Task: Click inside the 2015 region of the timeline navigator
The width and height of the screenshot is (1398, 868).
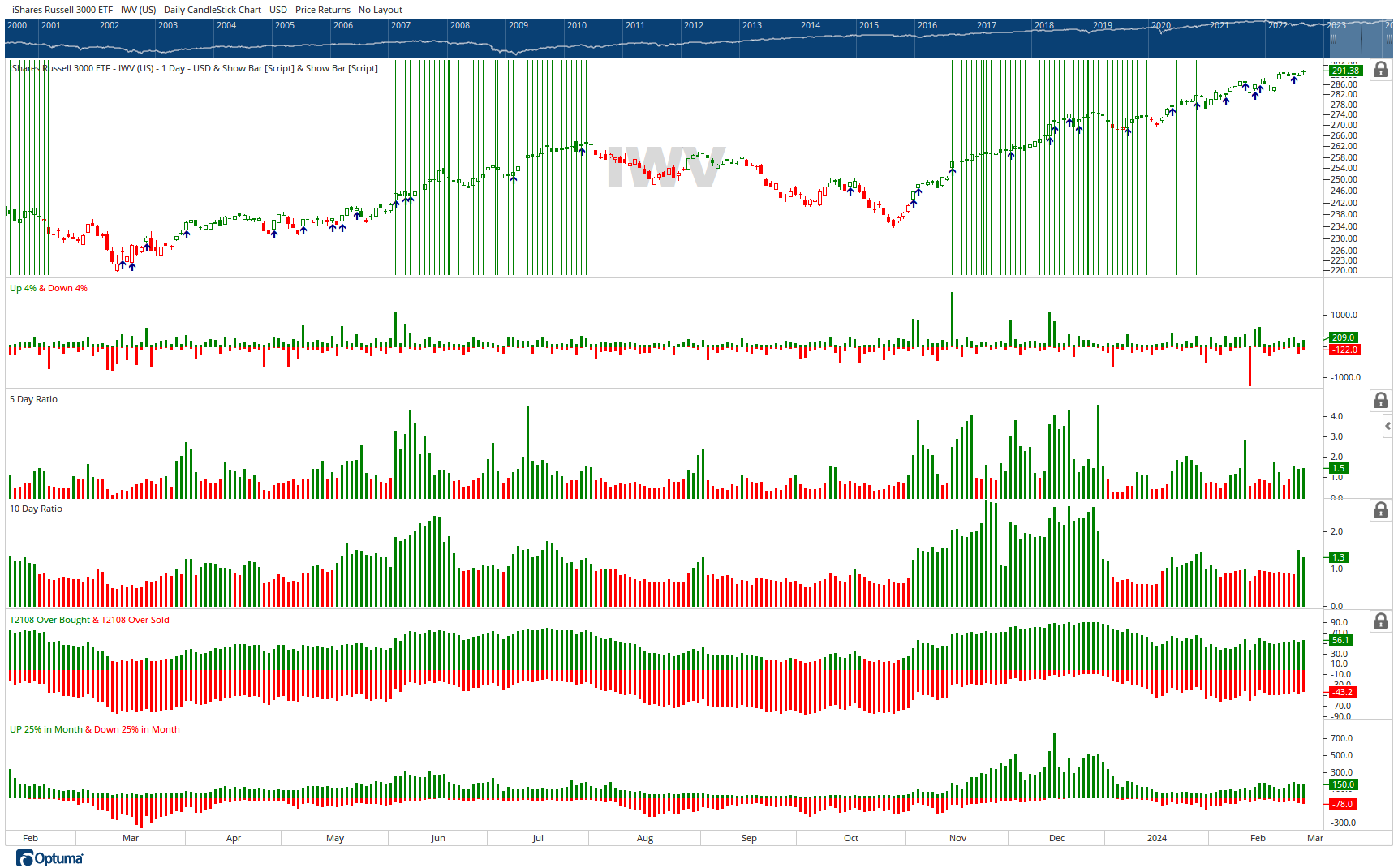Action: [x=884, y=39]
